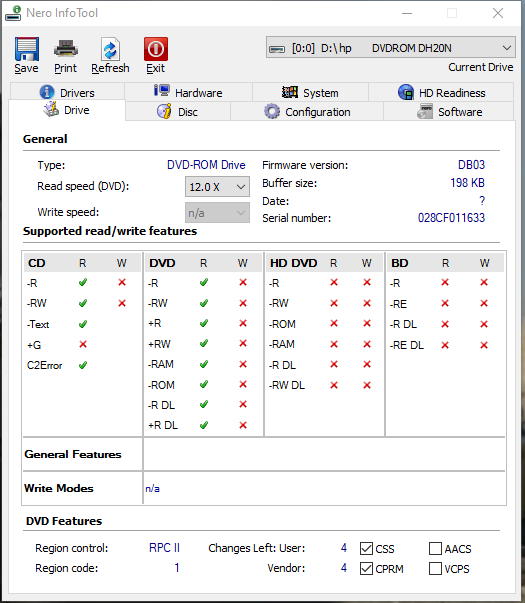
Task: Switch to the Configuration tab
Action: pyautogui.click(x=307, y=112)
